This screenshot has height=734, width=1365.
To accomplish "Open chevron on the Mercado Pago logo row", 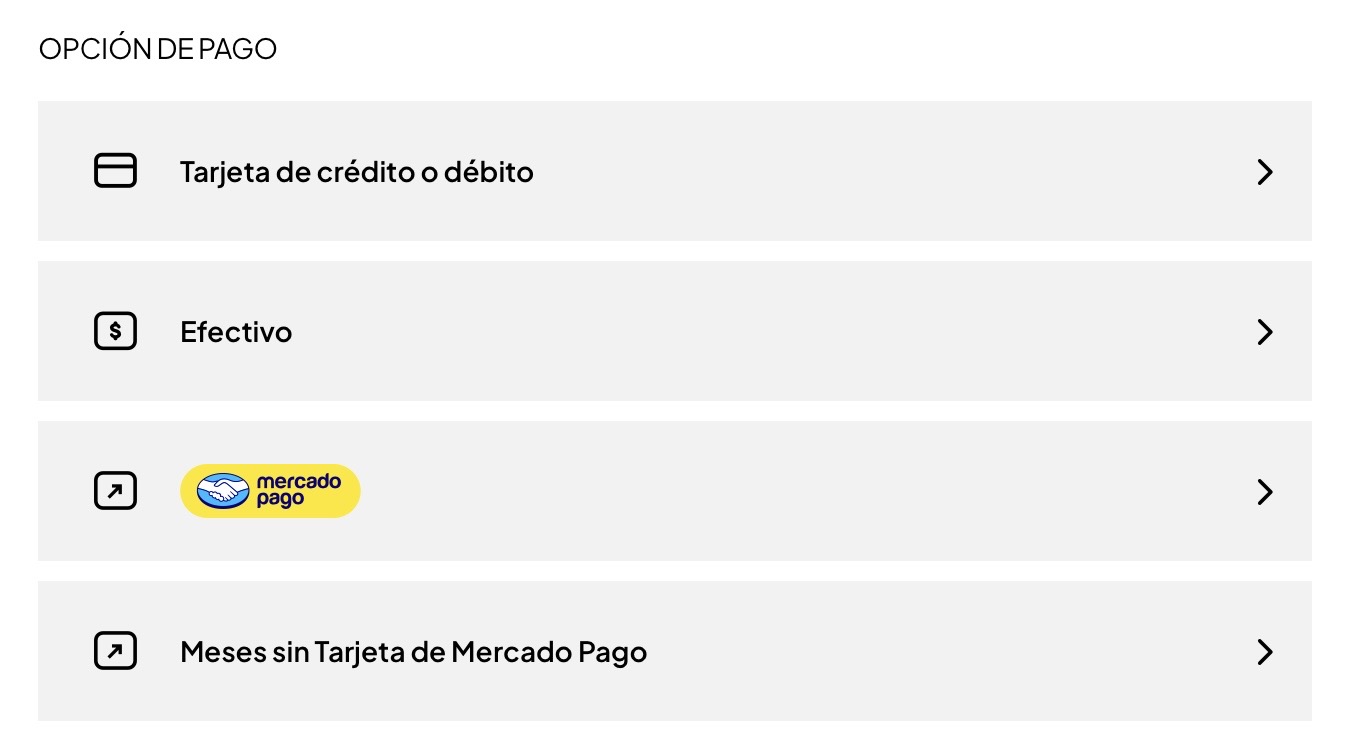I will [1264, 492].
